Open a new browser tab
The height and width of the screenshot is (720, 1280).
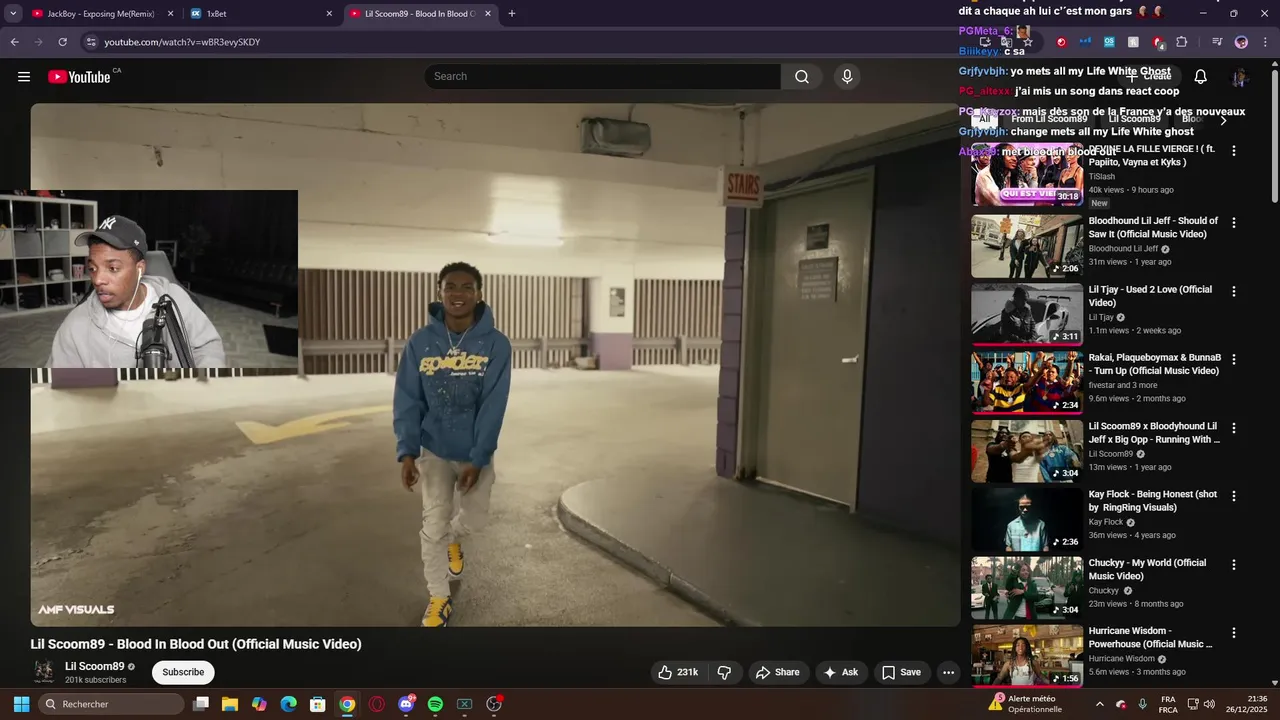pos(512,14)
